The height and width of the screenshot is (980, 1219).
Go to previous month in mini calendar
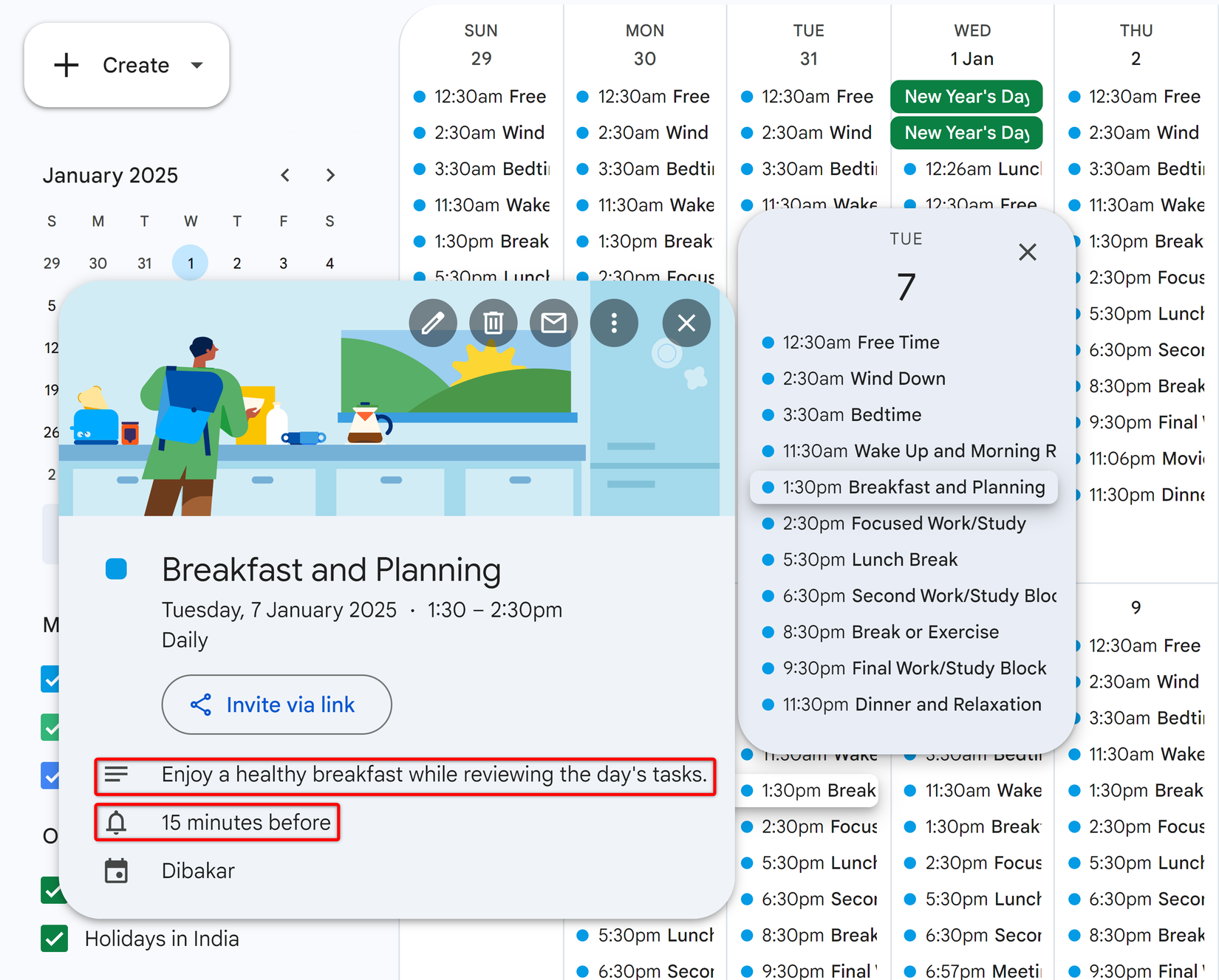[x=285, y=175]
